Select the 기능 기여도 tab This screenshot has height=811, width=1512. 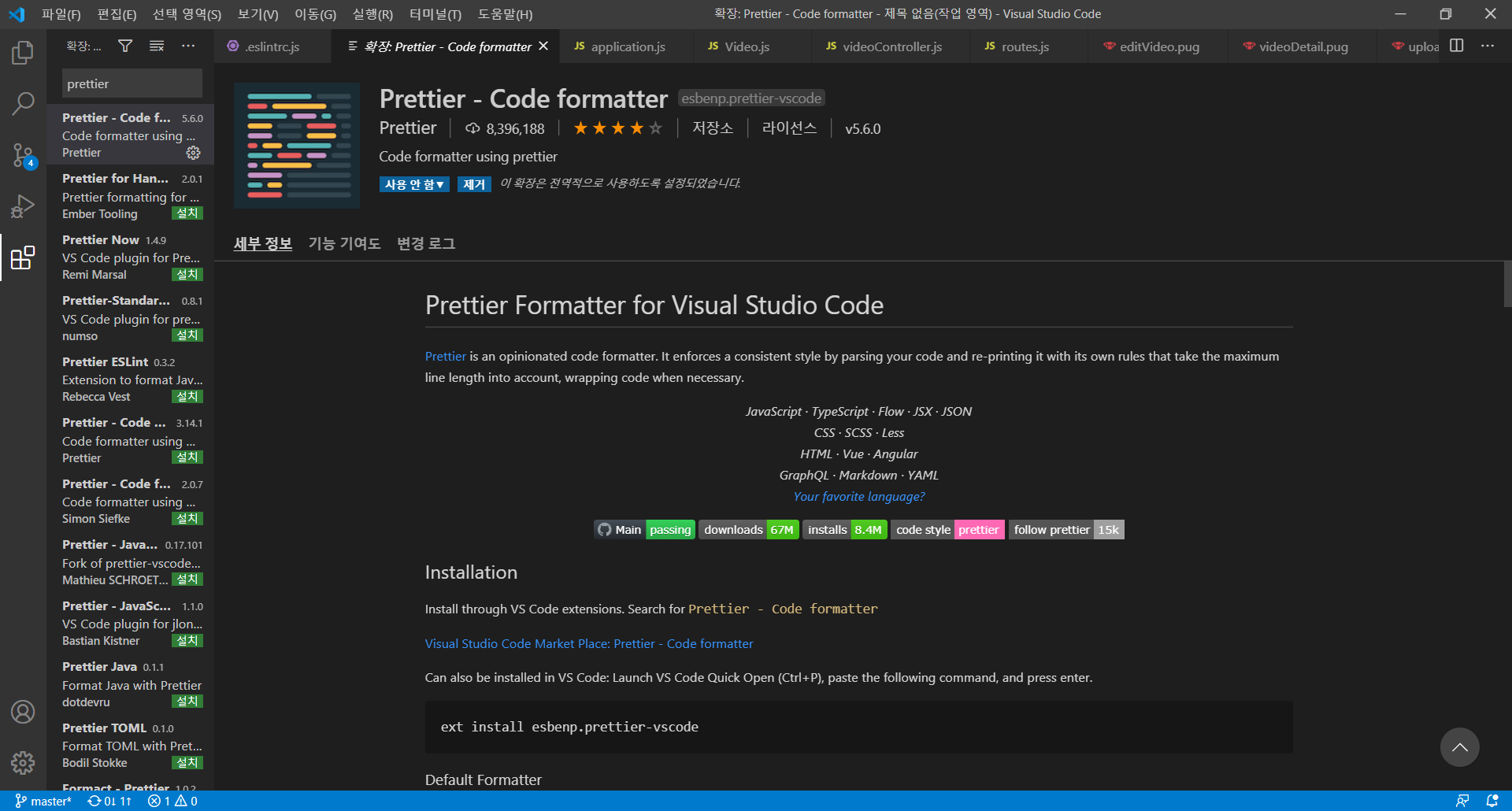(x=344, y=244)
